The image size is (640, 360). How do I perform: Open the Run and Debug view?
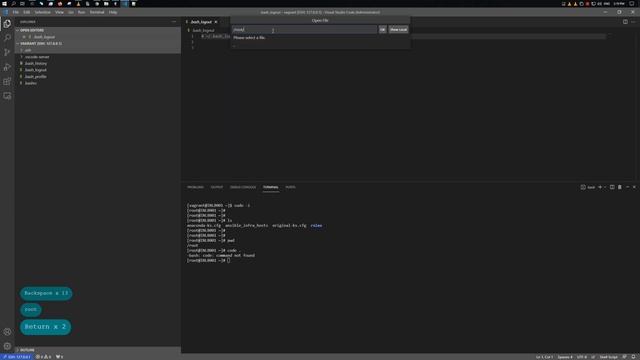tap(7, 67)
